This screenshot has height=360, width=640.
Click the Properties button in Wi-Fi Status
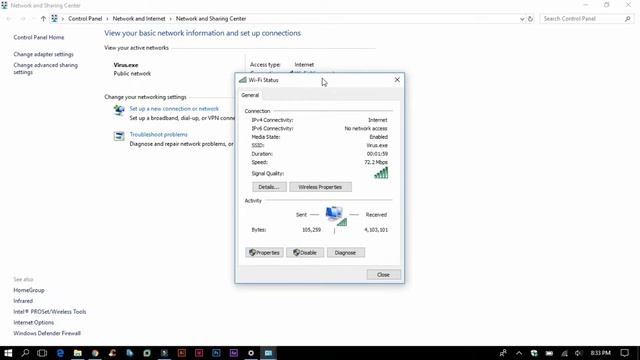click(264, 253)
